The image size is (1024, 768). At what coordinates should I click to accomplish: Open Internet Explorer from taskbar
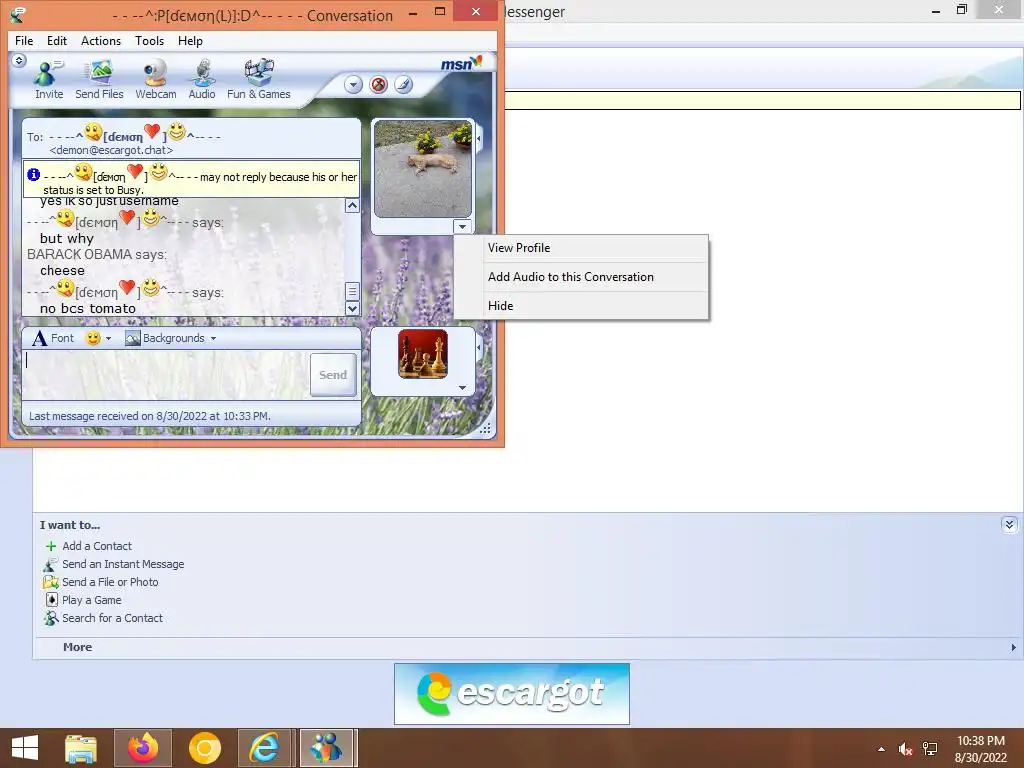(264, 748)
